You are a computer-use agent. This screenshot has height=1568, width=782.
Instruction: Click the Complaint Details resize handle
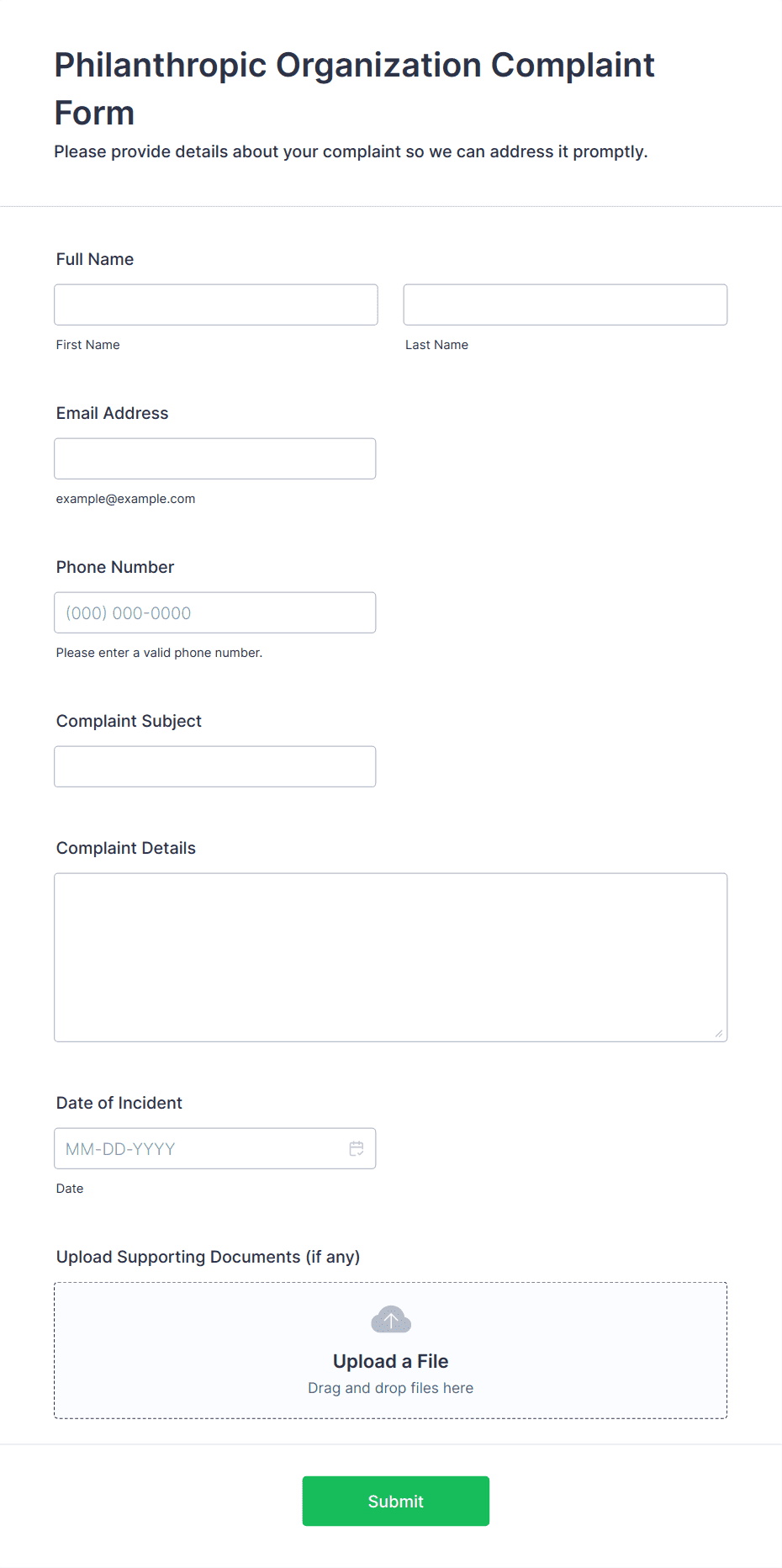(x=719, y=1033)
